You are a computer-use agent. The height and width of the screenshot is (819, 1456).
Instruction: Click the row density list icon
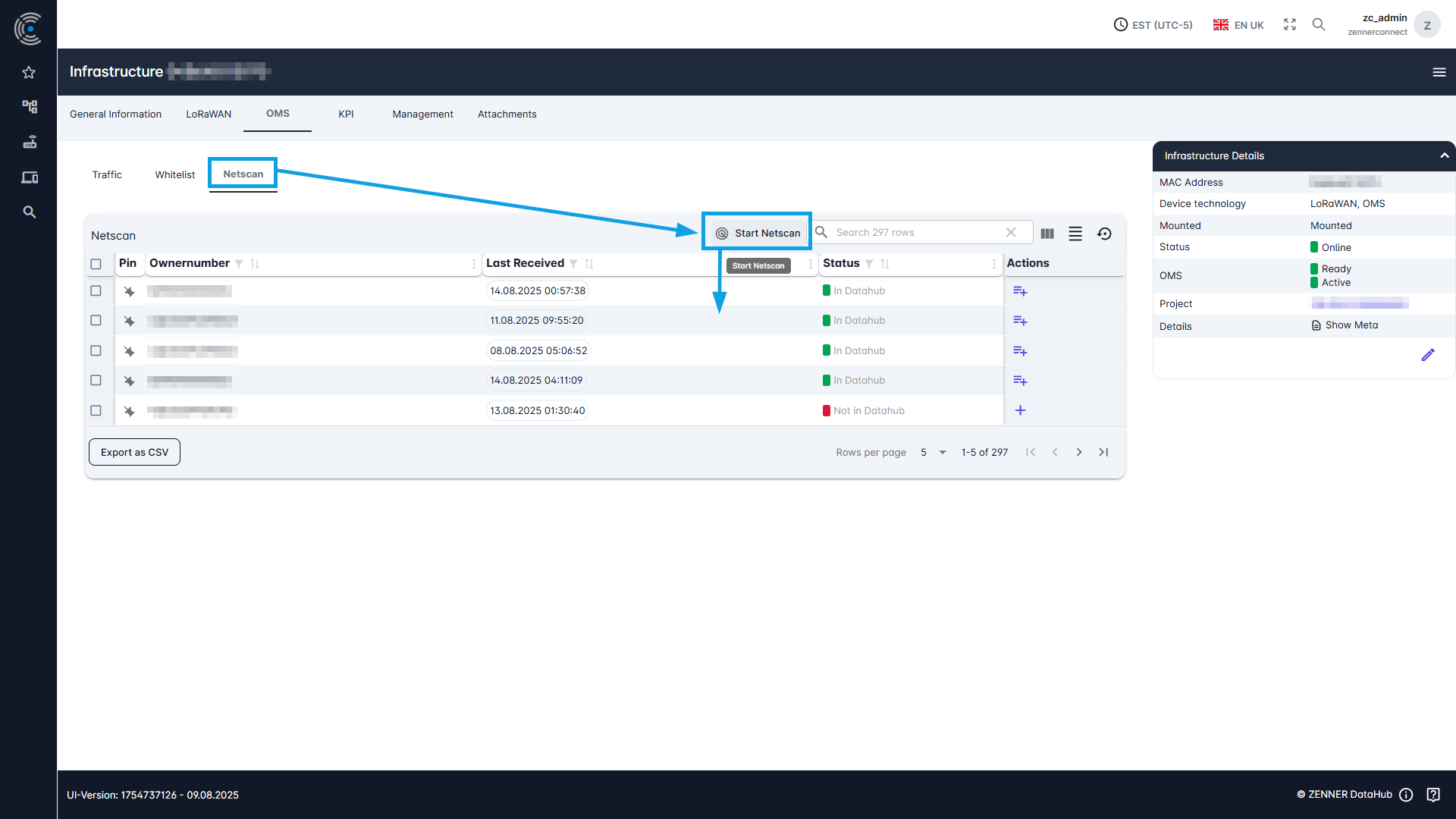1075,234
